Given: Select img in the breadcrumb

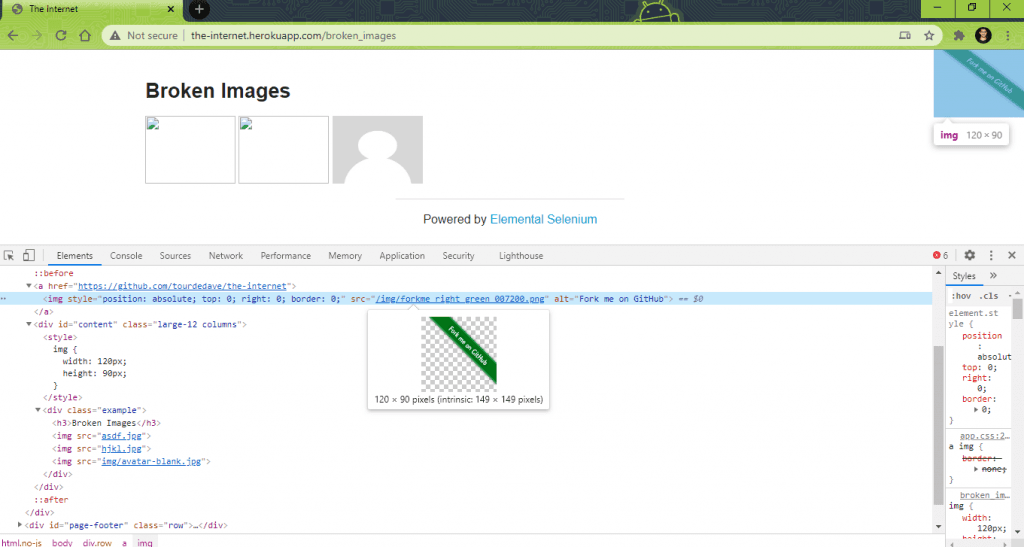Looking at the screenshot, I should pyautogui.click(x=144, y=542).
